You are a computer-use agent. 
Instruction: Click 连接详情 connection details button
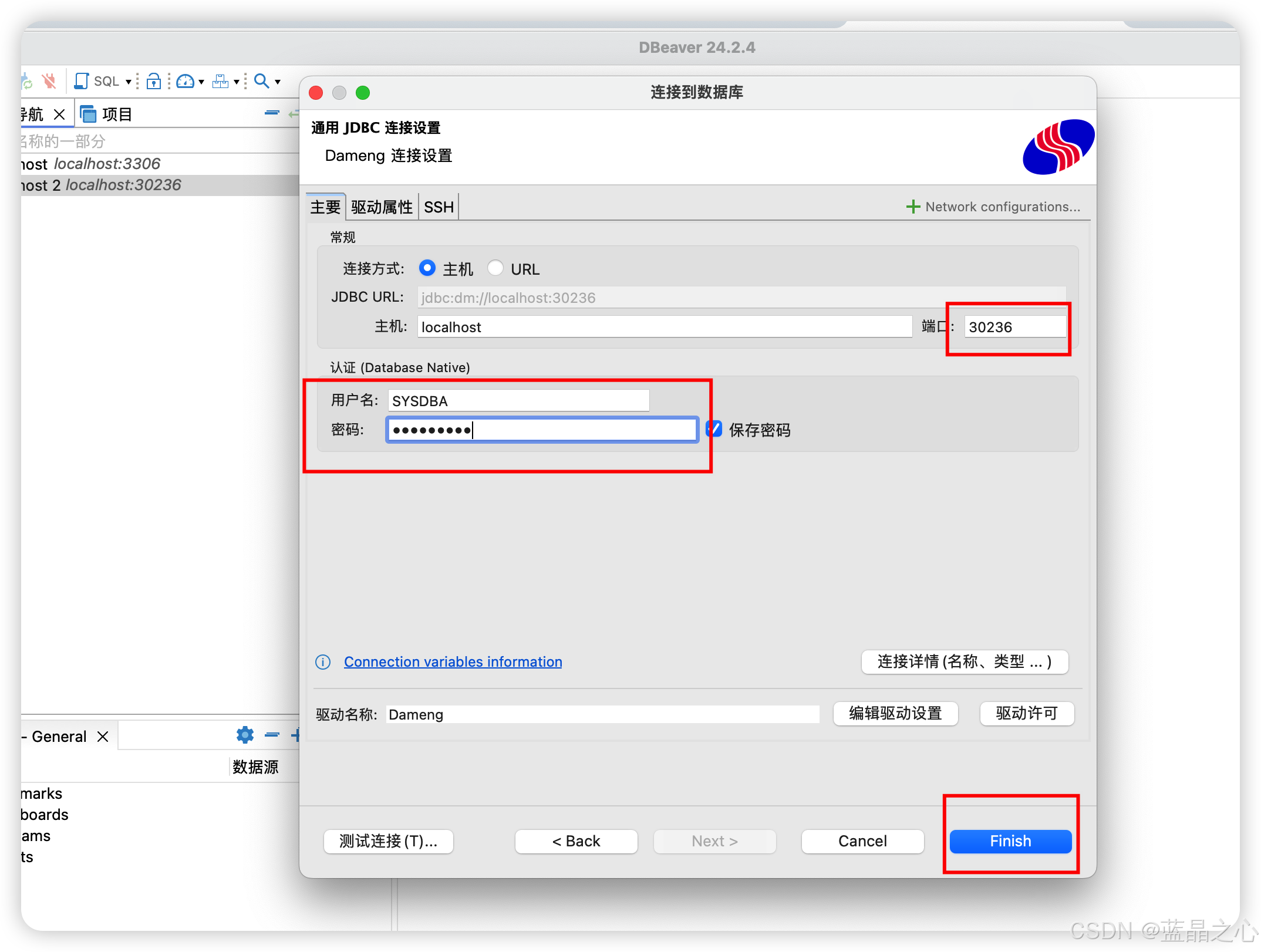pos(965,662)
